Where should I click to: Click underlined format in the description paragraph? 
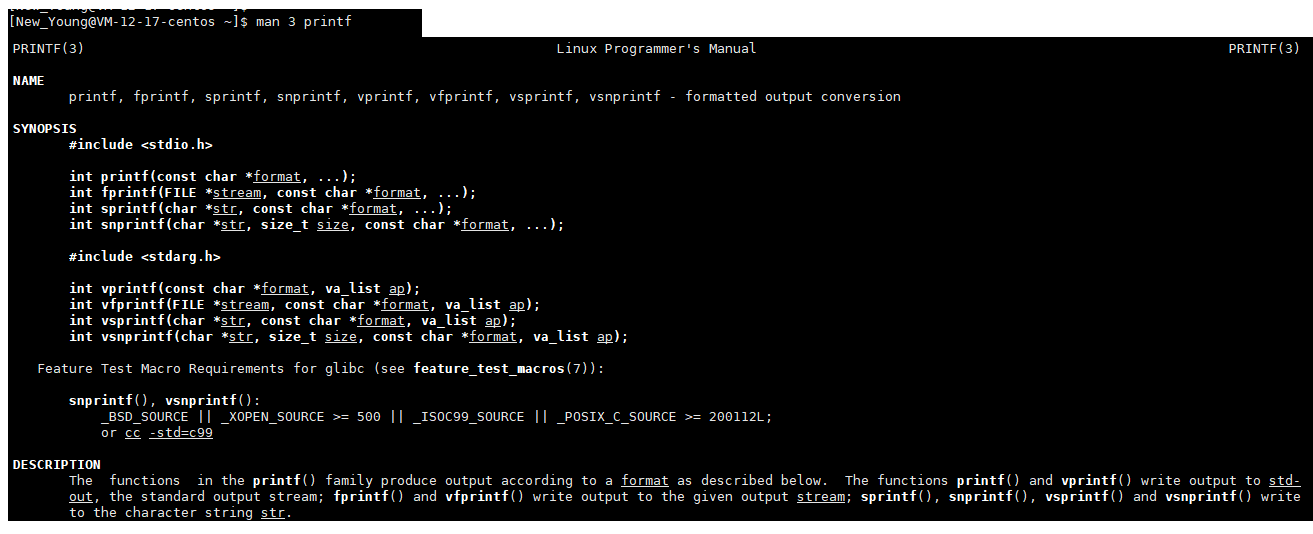click(644, 481)
